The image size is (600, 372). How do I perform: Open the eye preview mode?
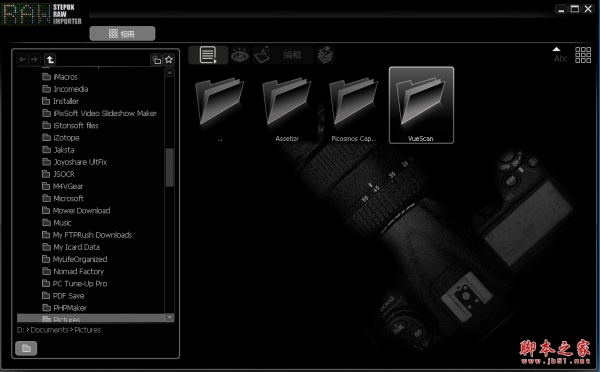(240, 55)
